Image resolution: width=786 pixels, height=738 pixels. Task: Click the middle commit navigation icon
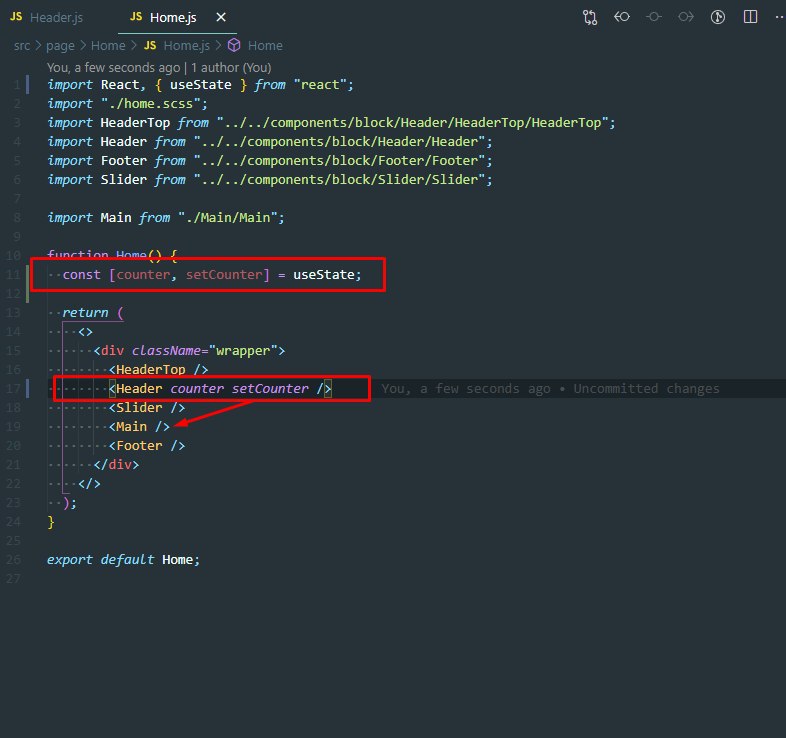(x=654, y=17)
